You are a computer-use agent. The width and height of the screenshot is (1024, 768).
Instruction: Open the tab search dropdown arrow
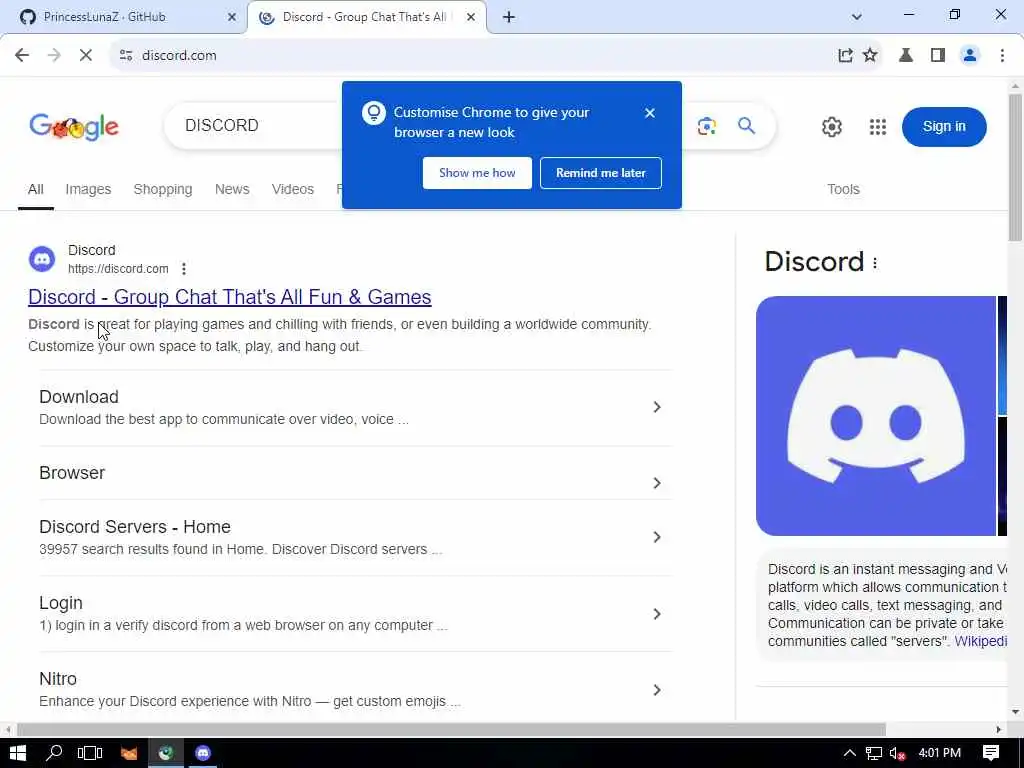(857, 17)
